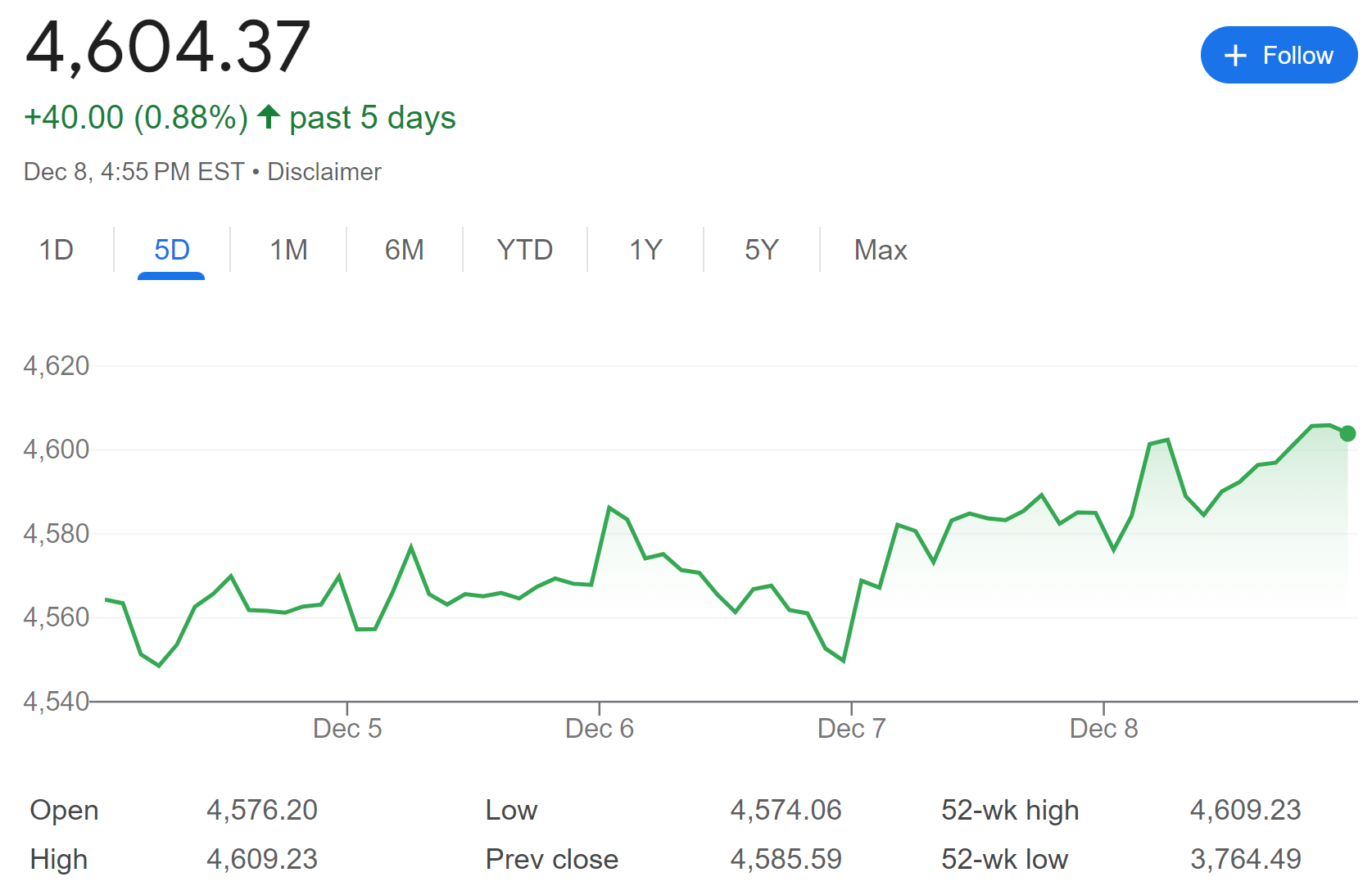1372x895 pixels.
Task: Show the 6M chart range
Action: tap(405, 250)
